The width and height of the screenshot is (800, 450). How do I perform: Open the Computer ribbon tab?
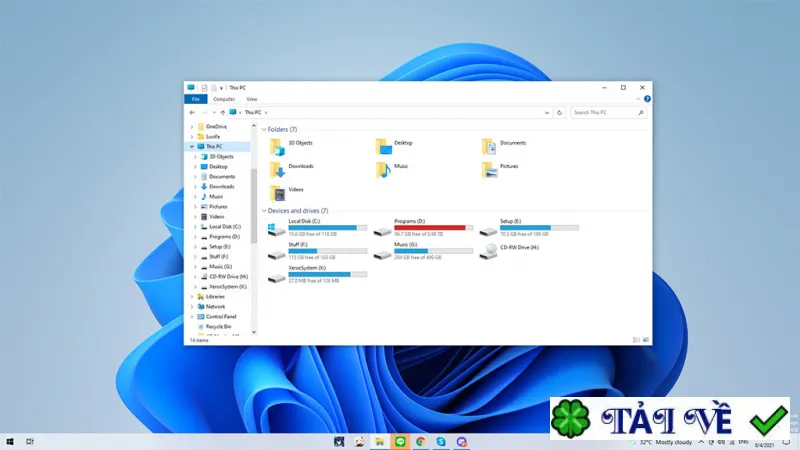[x=224, y=99]
